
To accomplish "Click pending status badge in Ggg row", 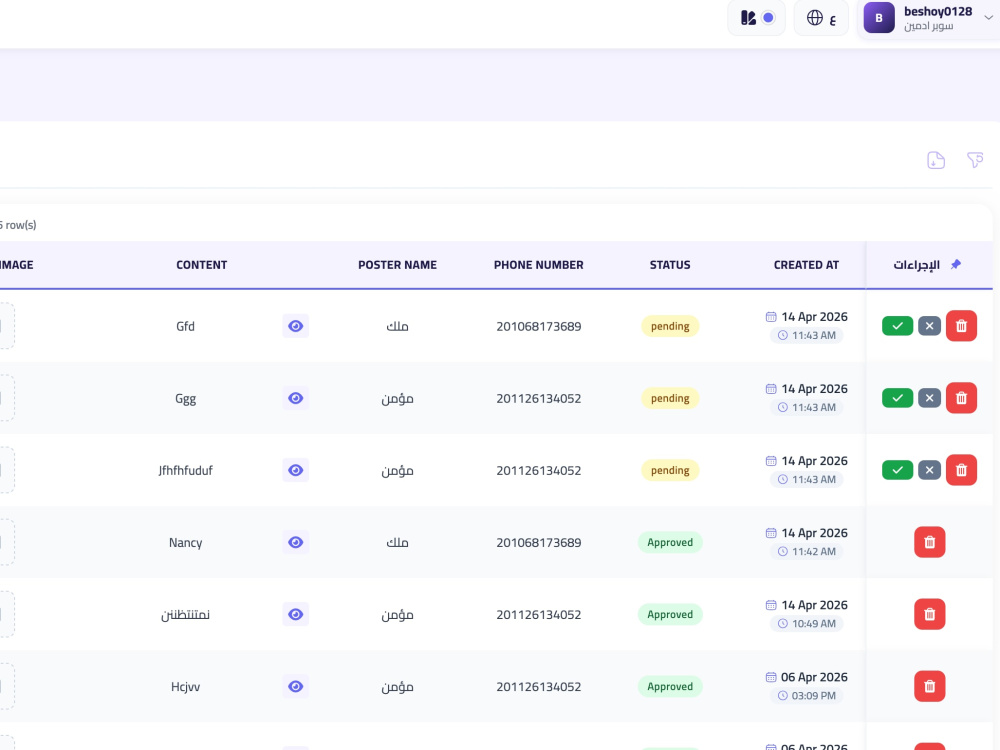I will [670, 398].
